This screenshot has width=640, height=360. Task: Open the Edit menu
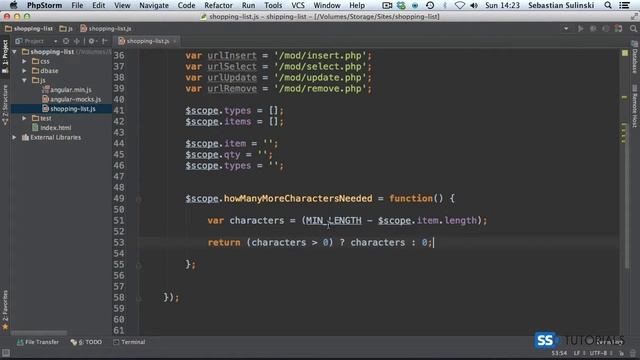tap(98, 5)
